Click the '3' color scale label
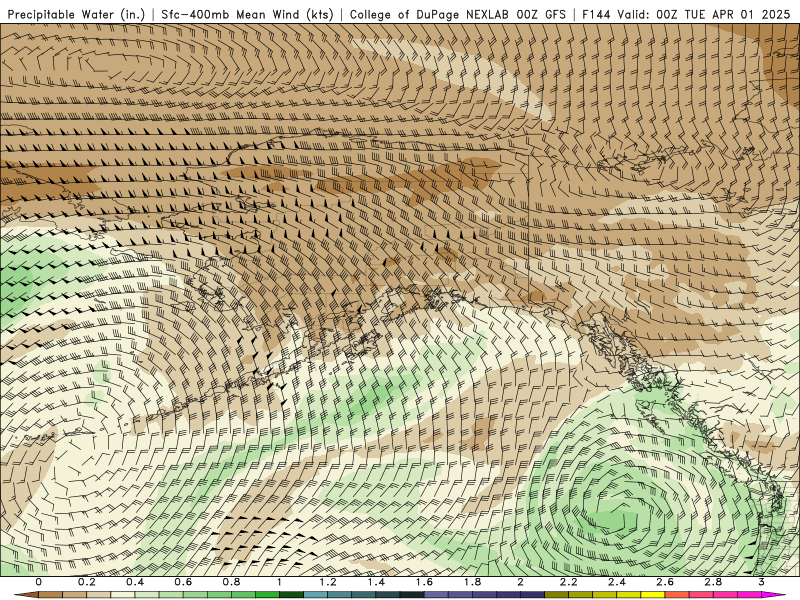The width and height of the screenshot is (800, 600). point(761,582)
